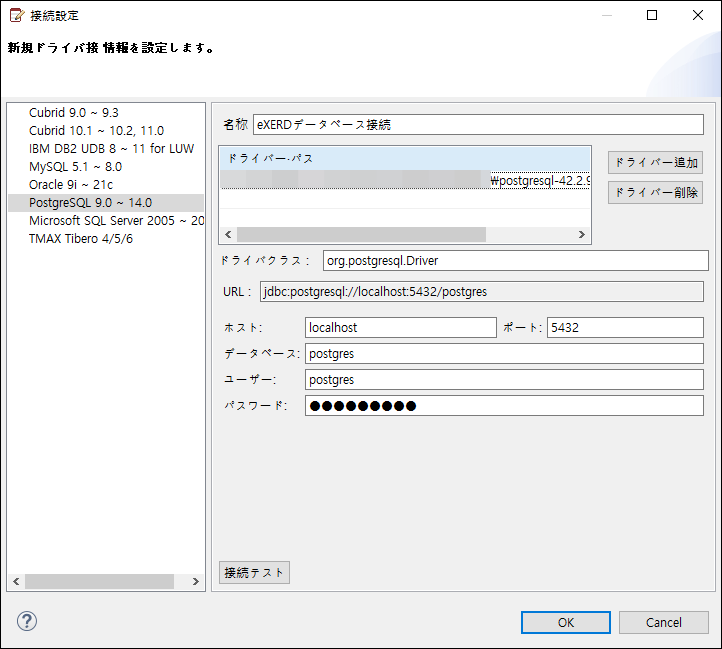This screenshot has height=649, width=722.
Task: Click the ユーザー field containing postgres
Action: click(504, 380)
